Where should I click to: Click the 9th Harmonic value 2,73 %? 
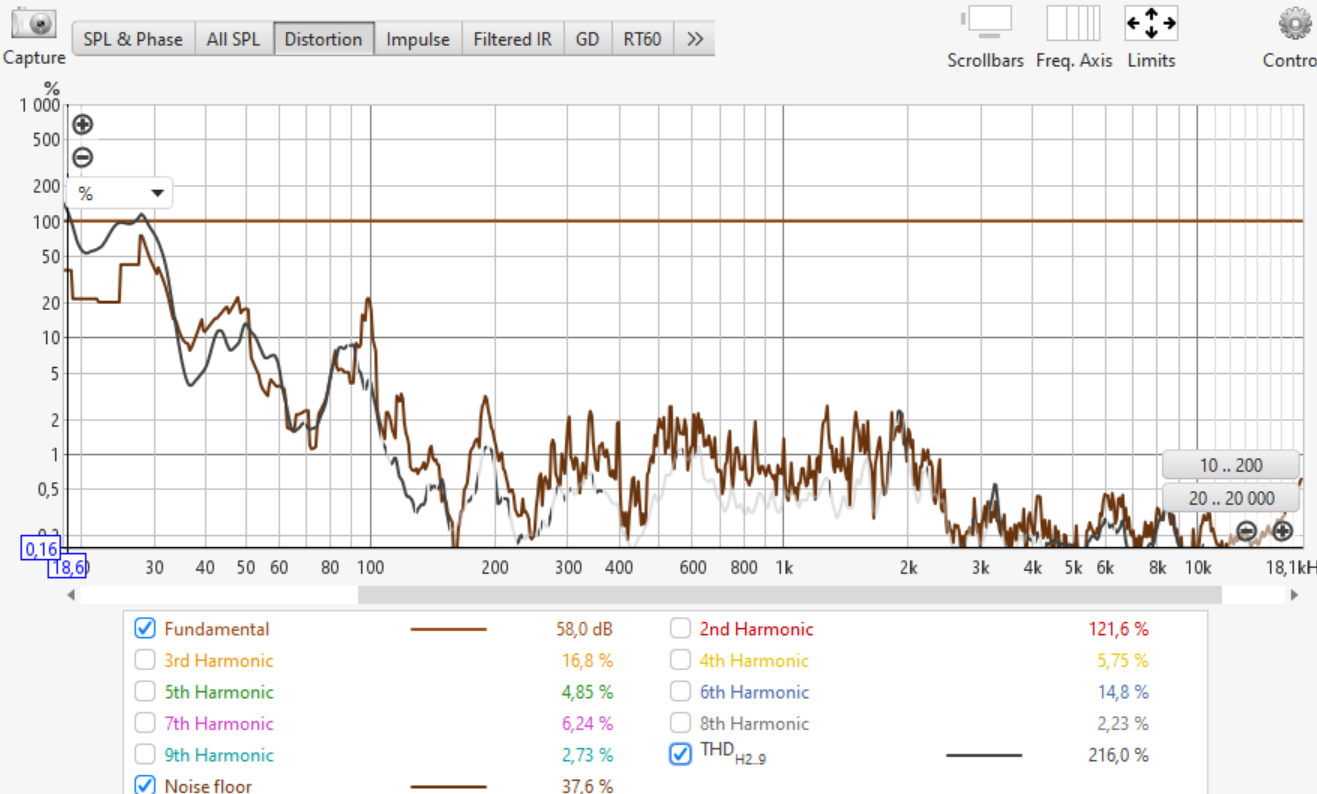click(x=587, y=755)
